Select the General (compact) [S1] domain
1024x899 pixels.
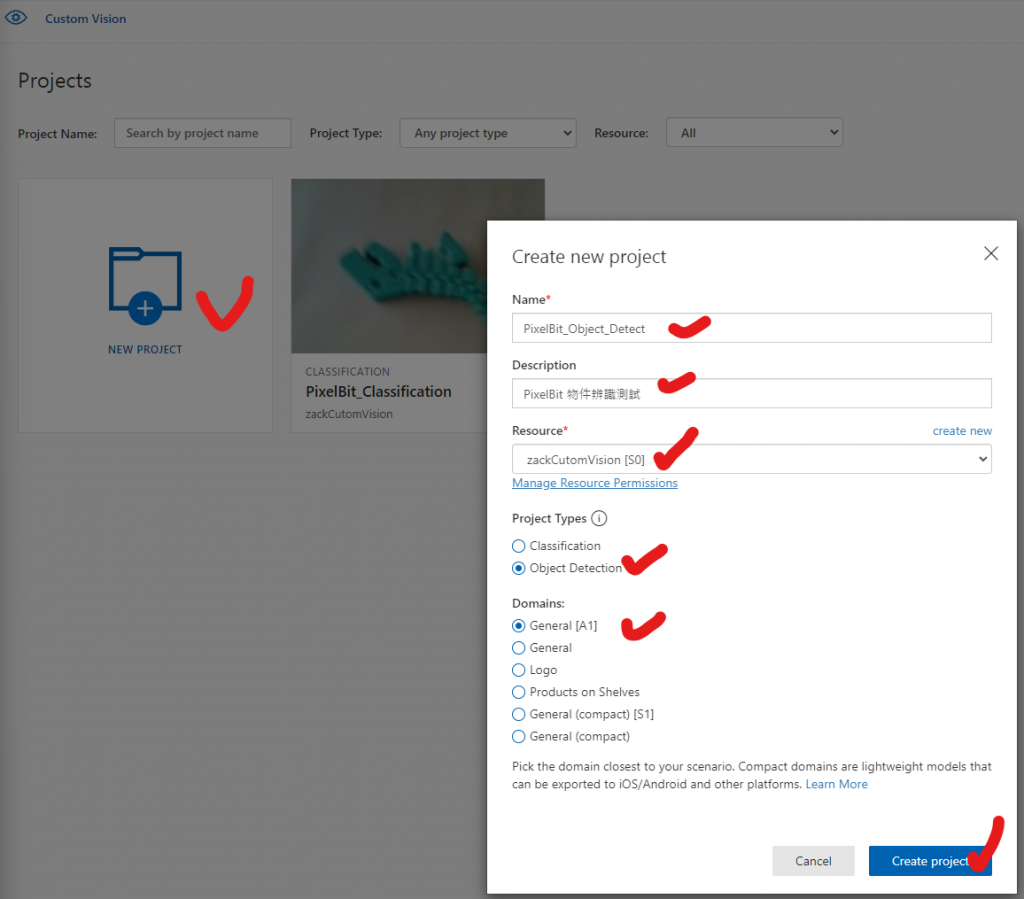pos(519,714)
